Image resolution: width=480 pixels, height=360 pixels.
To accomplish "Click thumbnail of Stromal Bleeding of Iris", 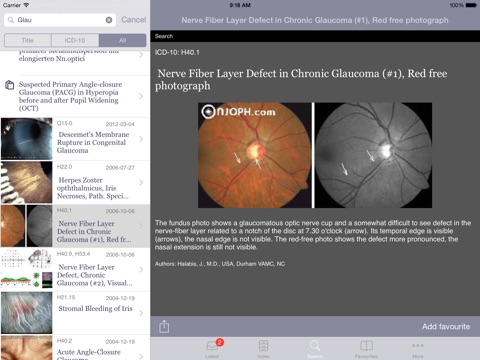I will point(26,313).
